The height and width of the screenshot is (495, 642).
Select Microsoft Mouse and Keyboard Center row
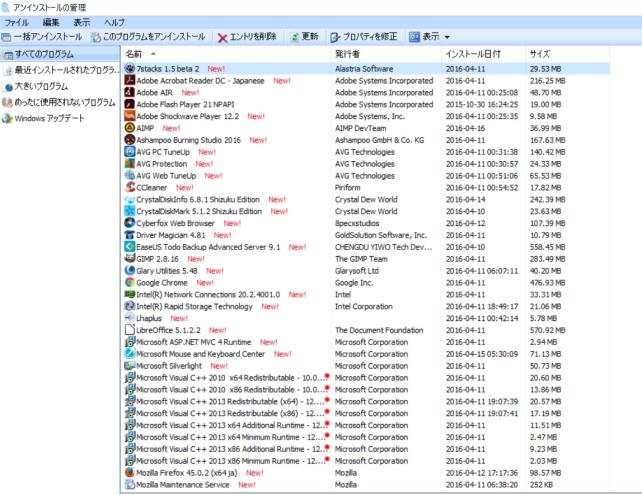366,354
